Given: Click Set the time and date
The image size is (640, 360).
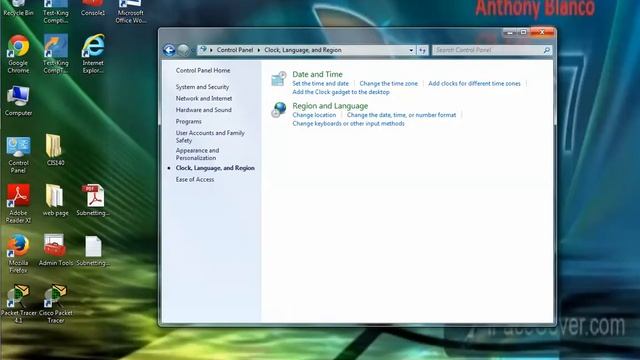Looking at the screenshot, I should click(x=320, y=83).
